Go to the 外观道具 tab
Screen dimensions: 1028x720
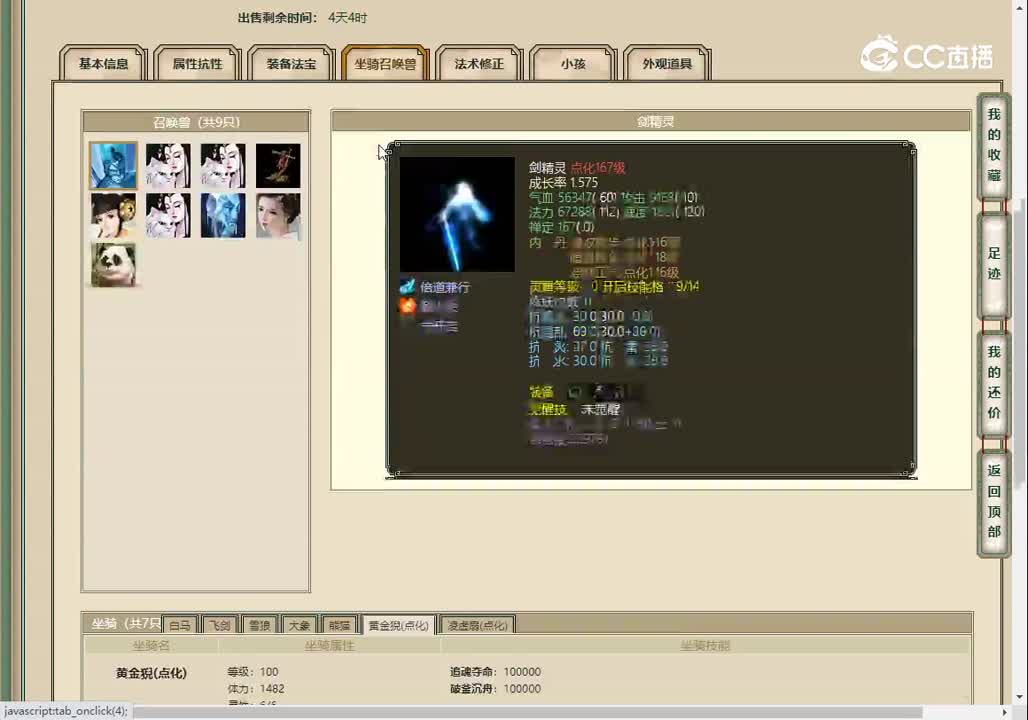667,64
